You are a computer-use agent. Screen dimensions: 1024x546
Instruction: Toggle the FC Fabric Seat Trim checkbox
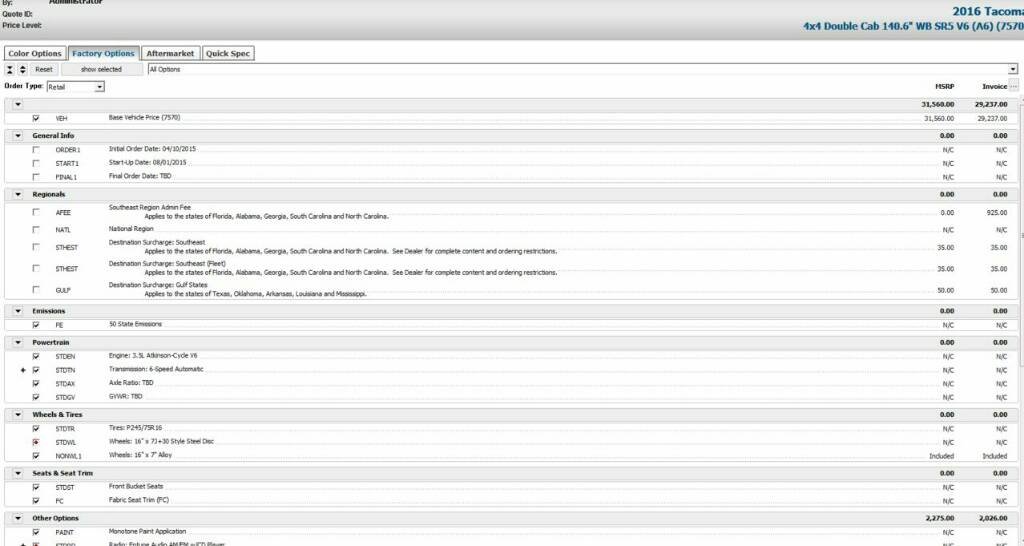[36, 501]
